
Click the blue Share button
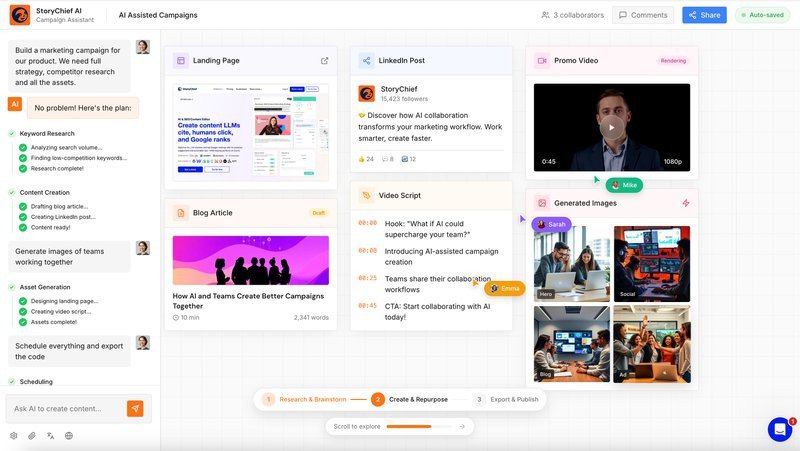pos(705,15)
